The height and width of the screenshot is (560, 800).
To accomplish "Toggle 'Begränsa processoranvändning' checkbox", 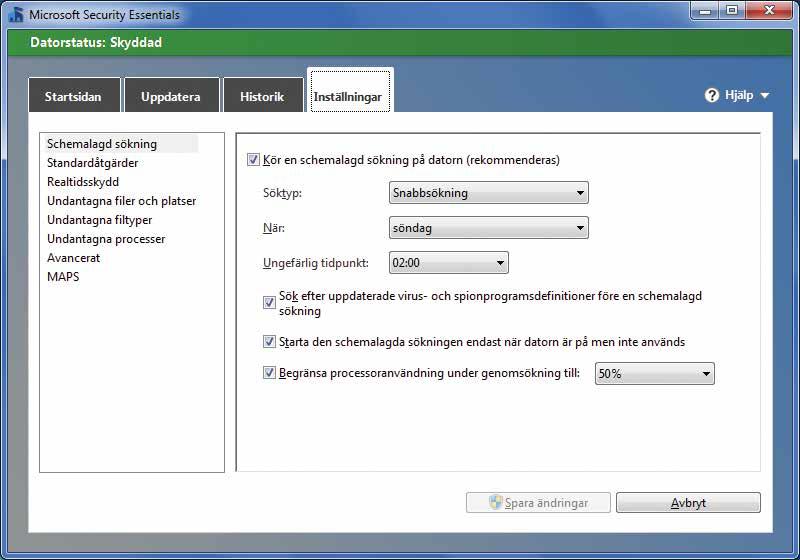I will pos(269,373).
